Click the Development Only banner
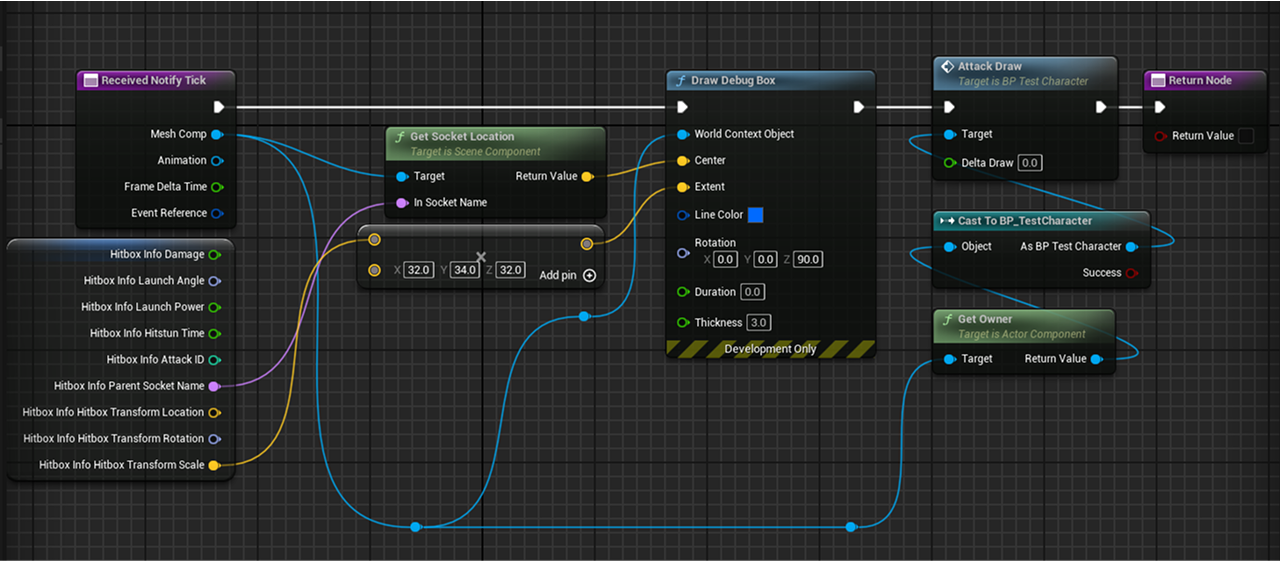The width and height of the screenshot is (1280, 561). pos(771,349)
